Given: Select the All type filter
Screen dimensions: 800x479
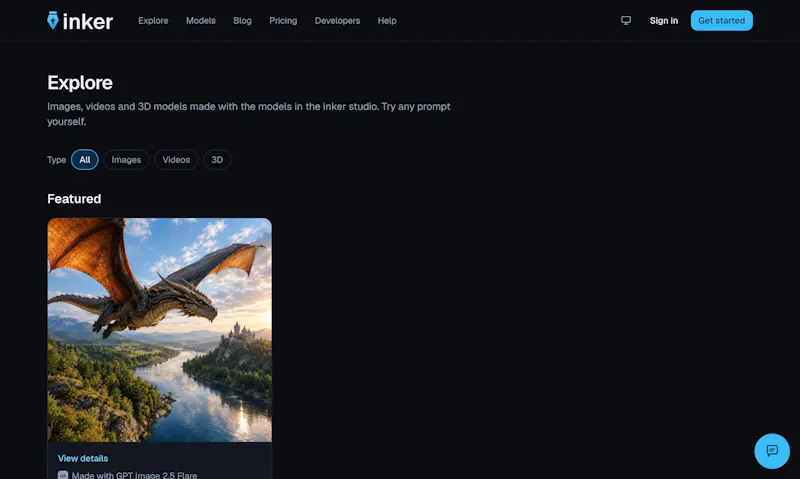Looking at the screenshot, I should [85, 160].
